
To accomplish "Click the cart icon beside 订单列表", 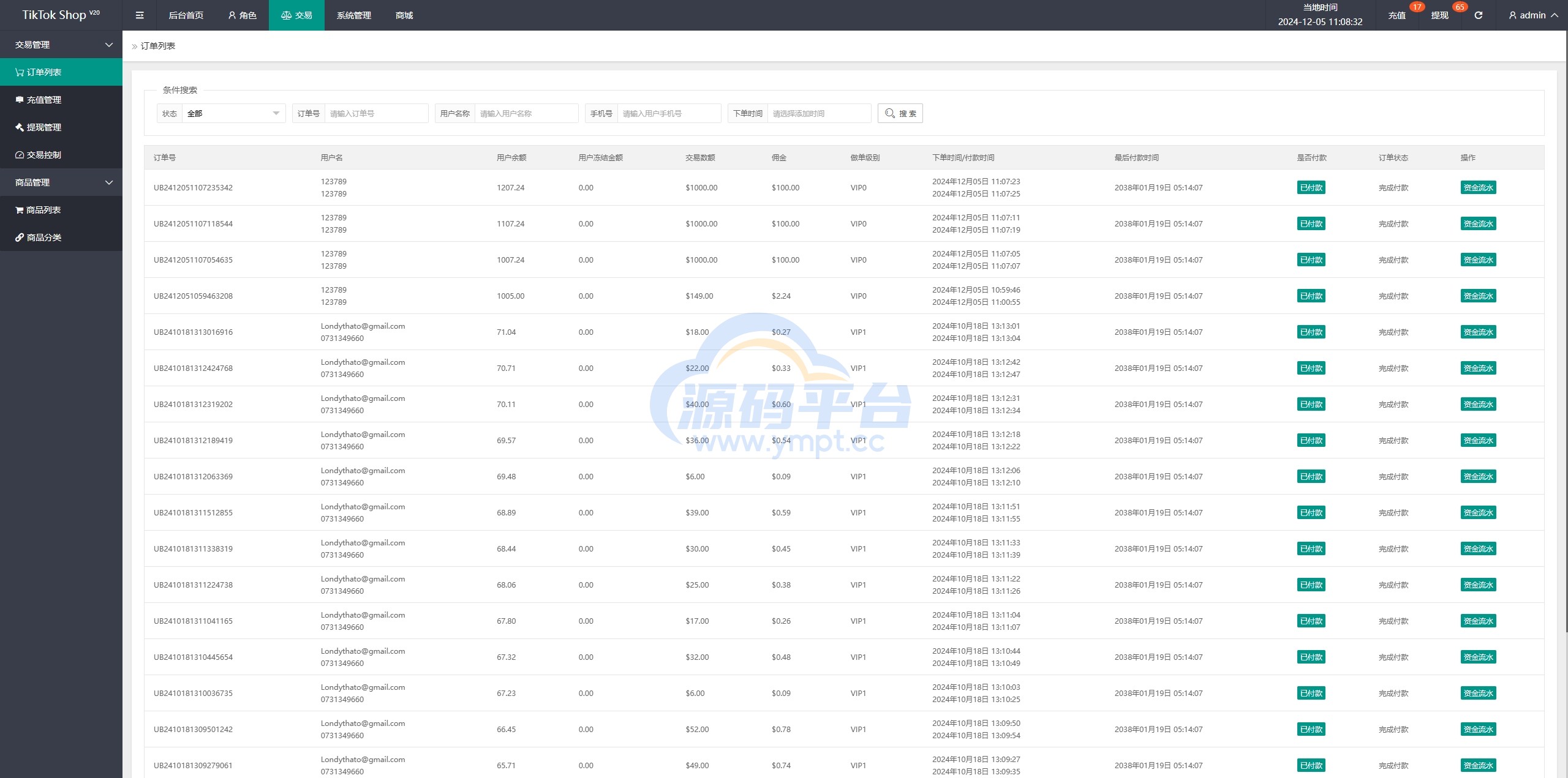I will click(x=20, y=72).
